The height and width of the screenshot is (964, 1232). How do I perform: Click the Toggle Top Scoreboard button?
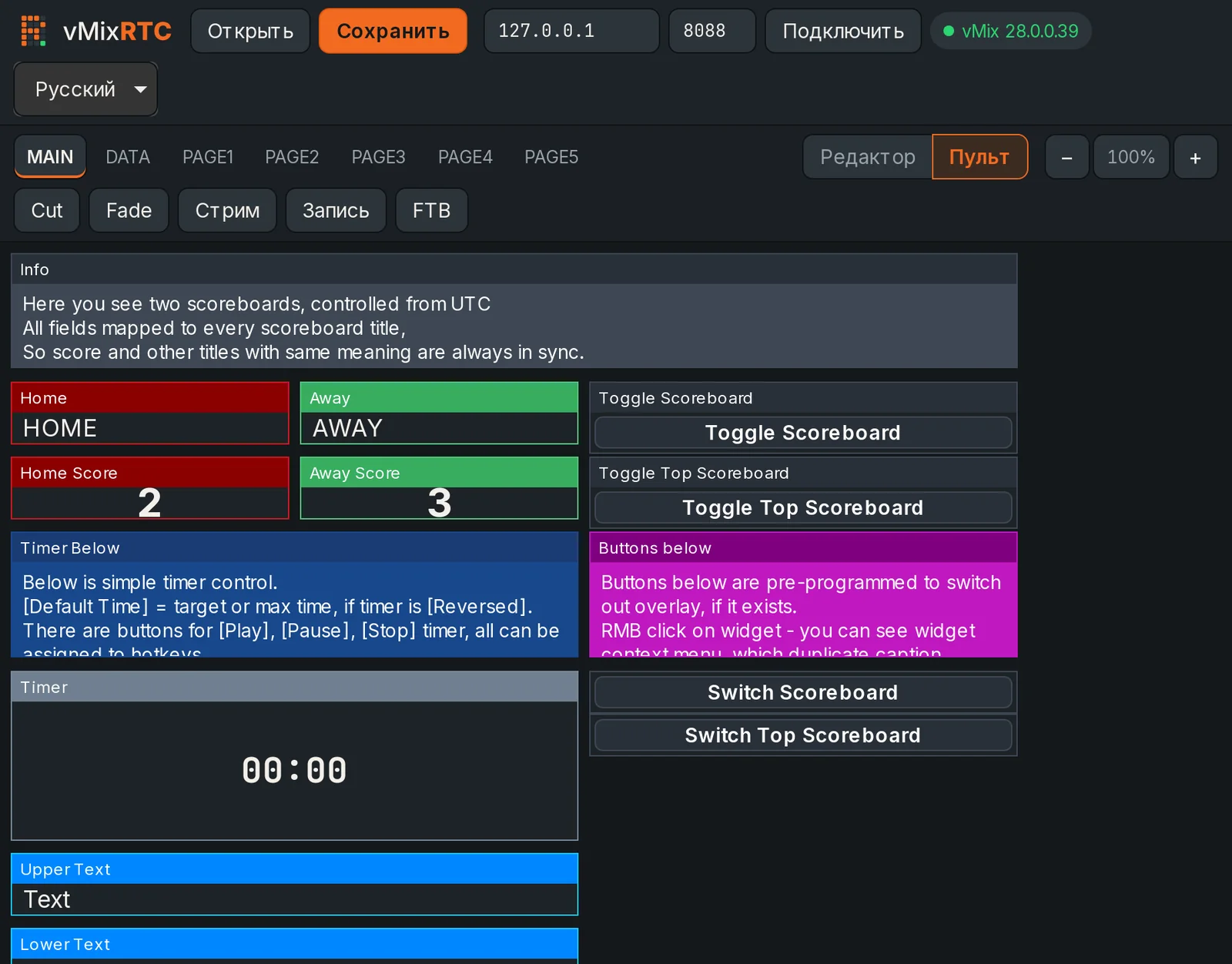tap(803, 507)
